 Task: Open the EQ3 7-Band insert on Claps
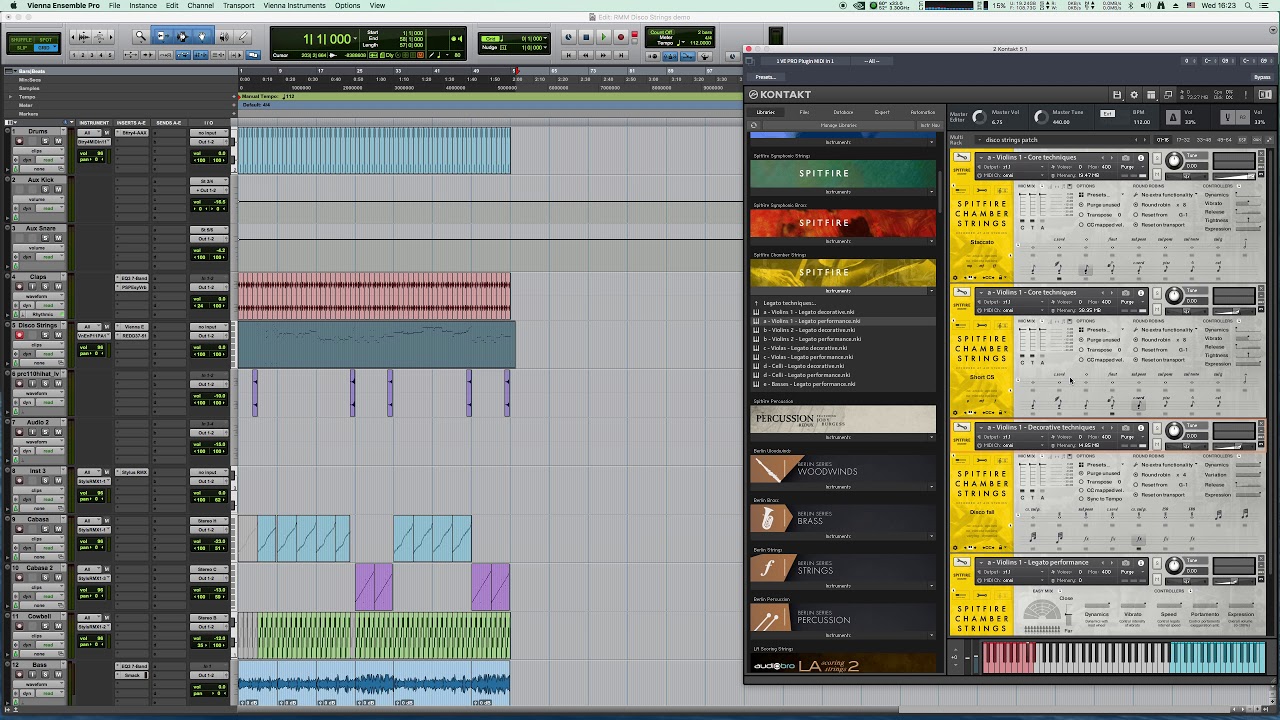point(131,277)
